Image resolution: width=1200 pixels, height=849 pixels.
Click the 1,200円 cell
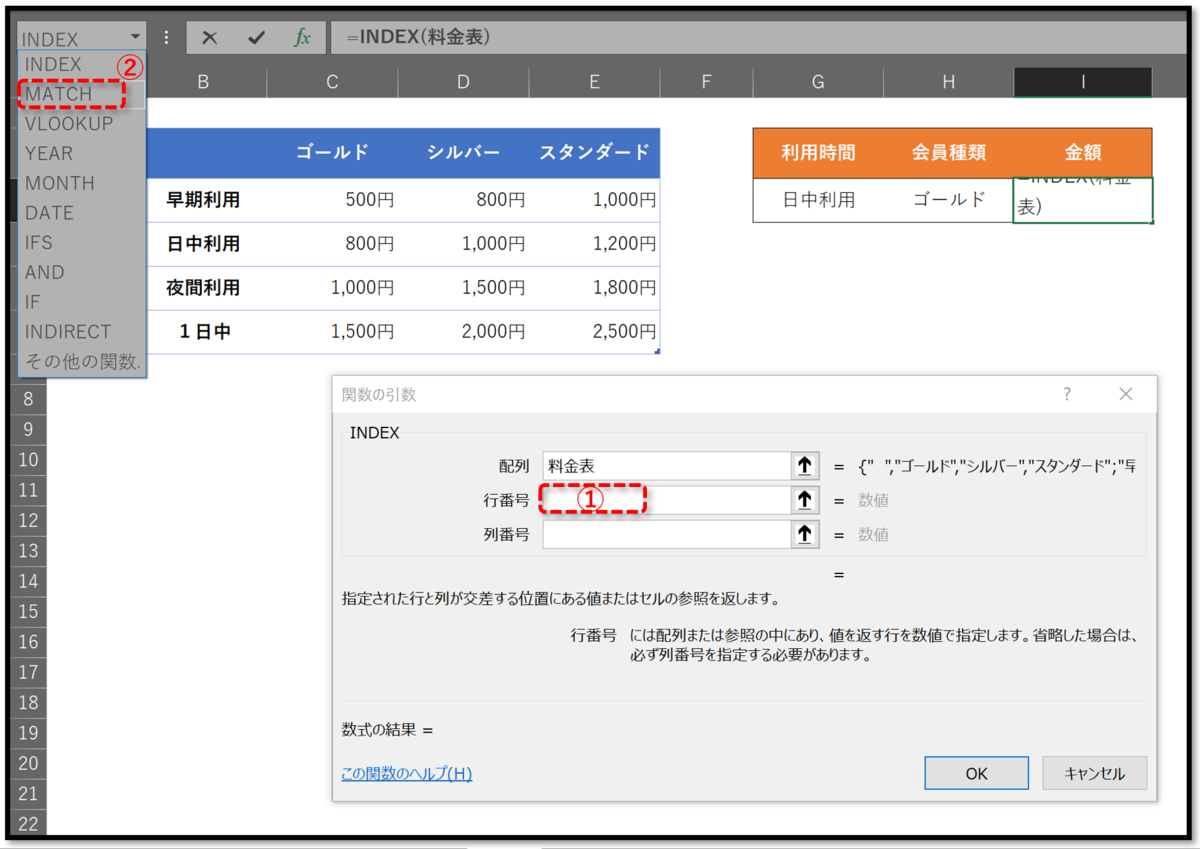coord(594,244)
